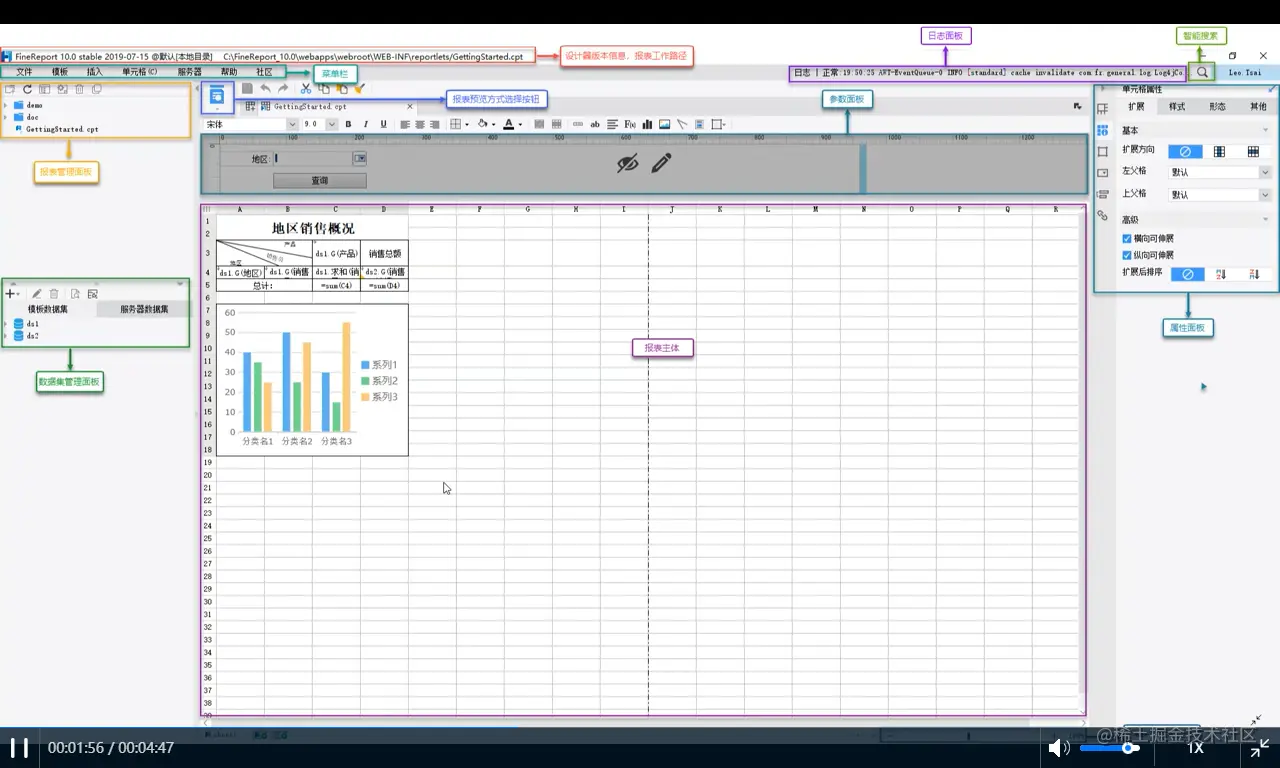Expand the ds1 dataset node
Screen dimensions: 1280x768
6,324
